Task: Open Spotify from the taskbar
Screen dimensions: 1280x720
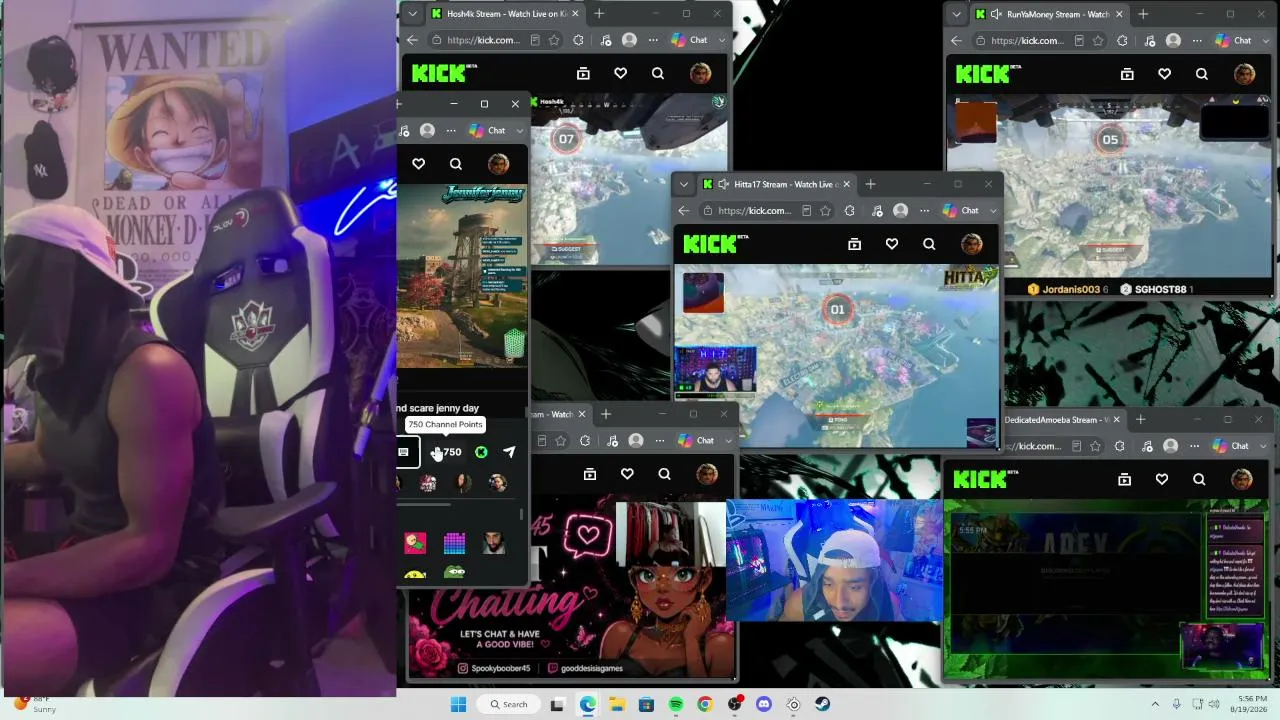Action: coord(676,704)
